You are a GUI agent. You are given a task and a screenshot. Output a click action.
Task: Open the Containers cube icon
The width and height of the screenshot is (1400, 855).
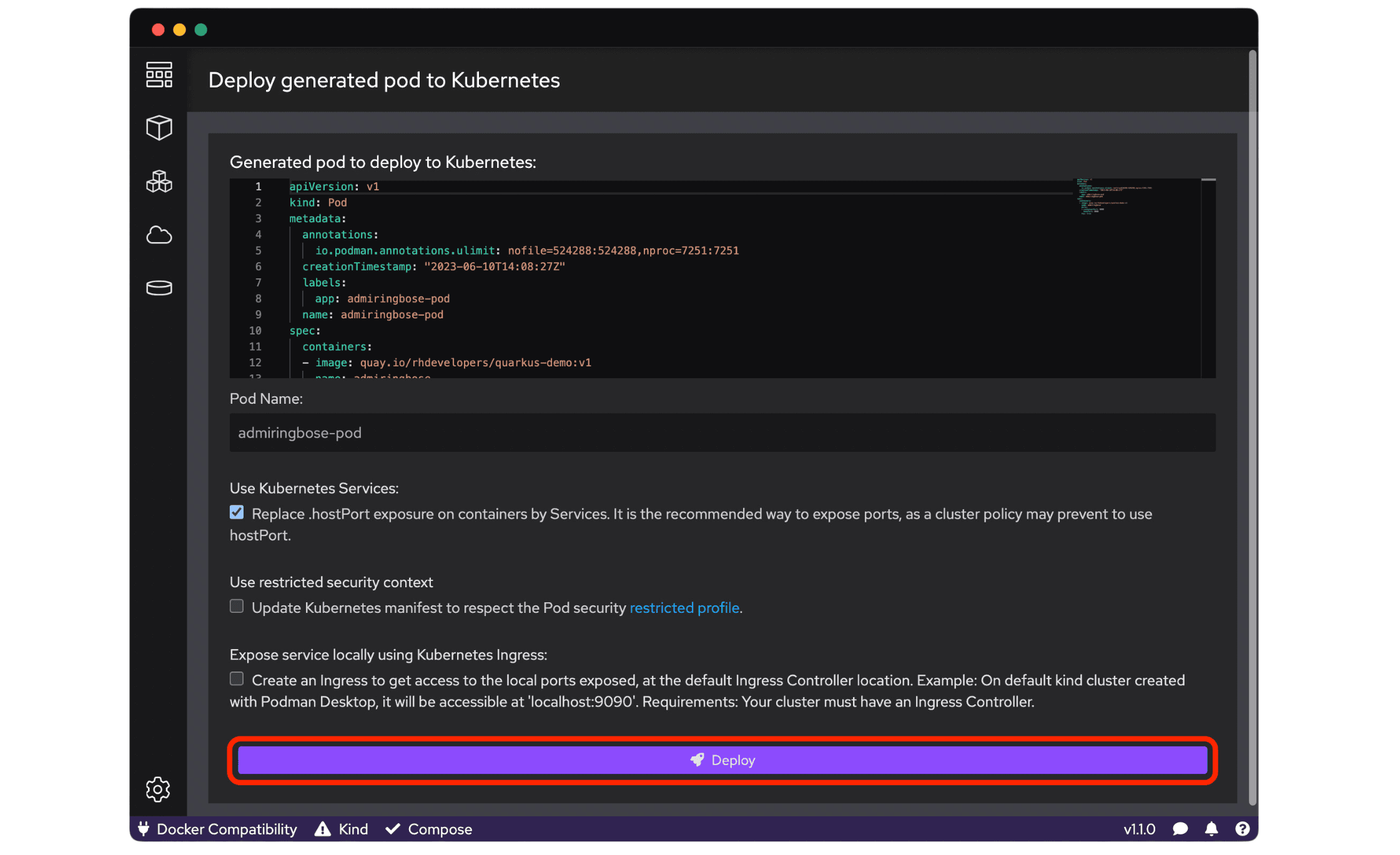(x=159, y=127)
